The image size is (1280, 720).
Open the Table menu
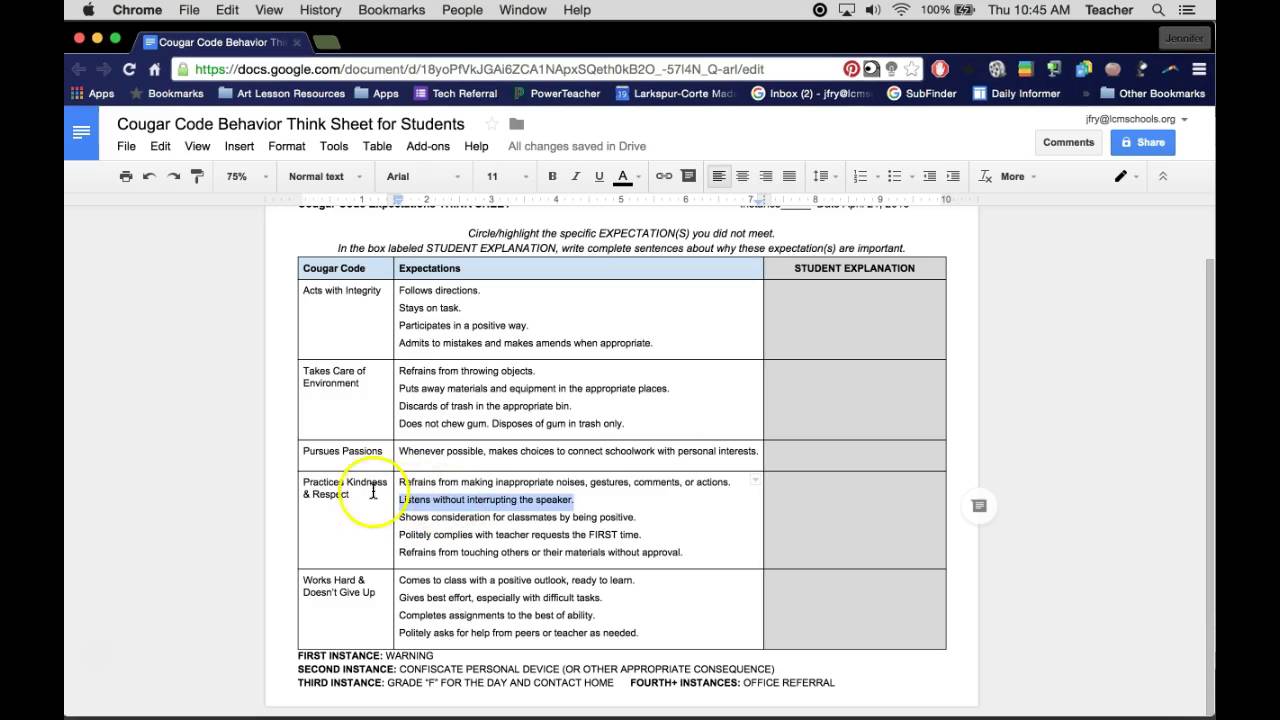coord(377,146)
